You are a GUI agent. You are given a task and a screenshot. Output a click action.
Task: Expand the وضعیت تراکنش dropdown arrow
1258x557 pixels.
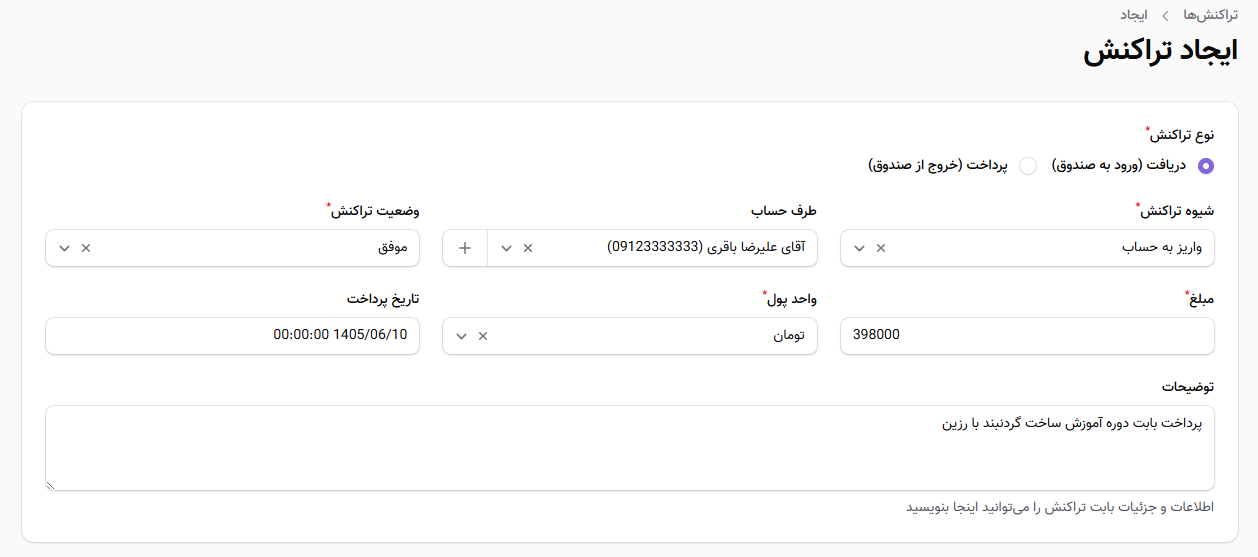click(64, 248)
